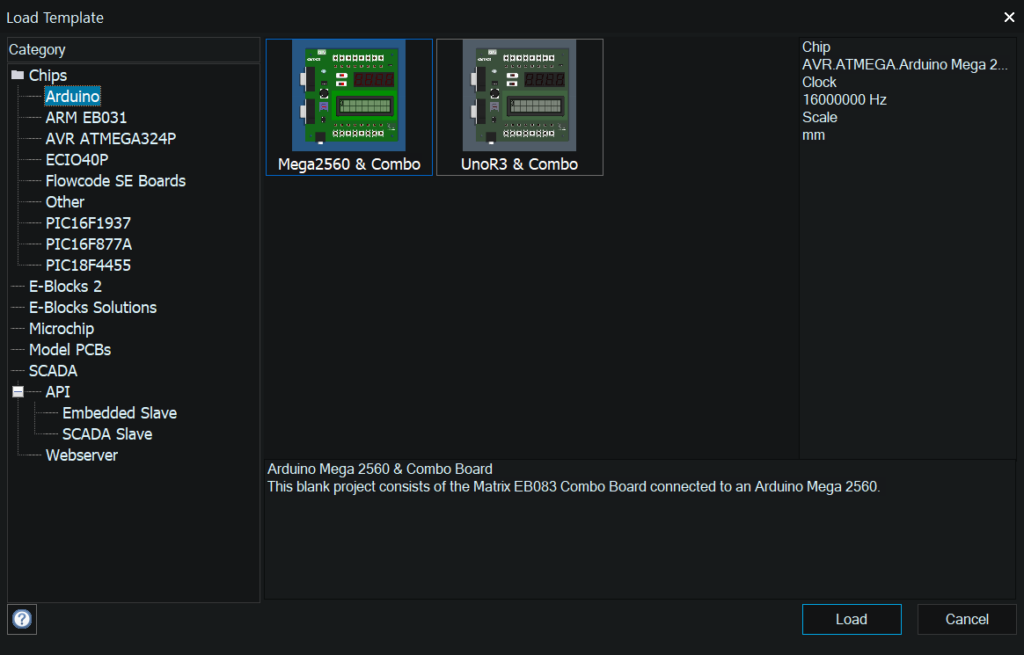1024x655 pixels.
Task: Click the Chips folder icon
Action: click(x=18, y=75)
